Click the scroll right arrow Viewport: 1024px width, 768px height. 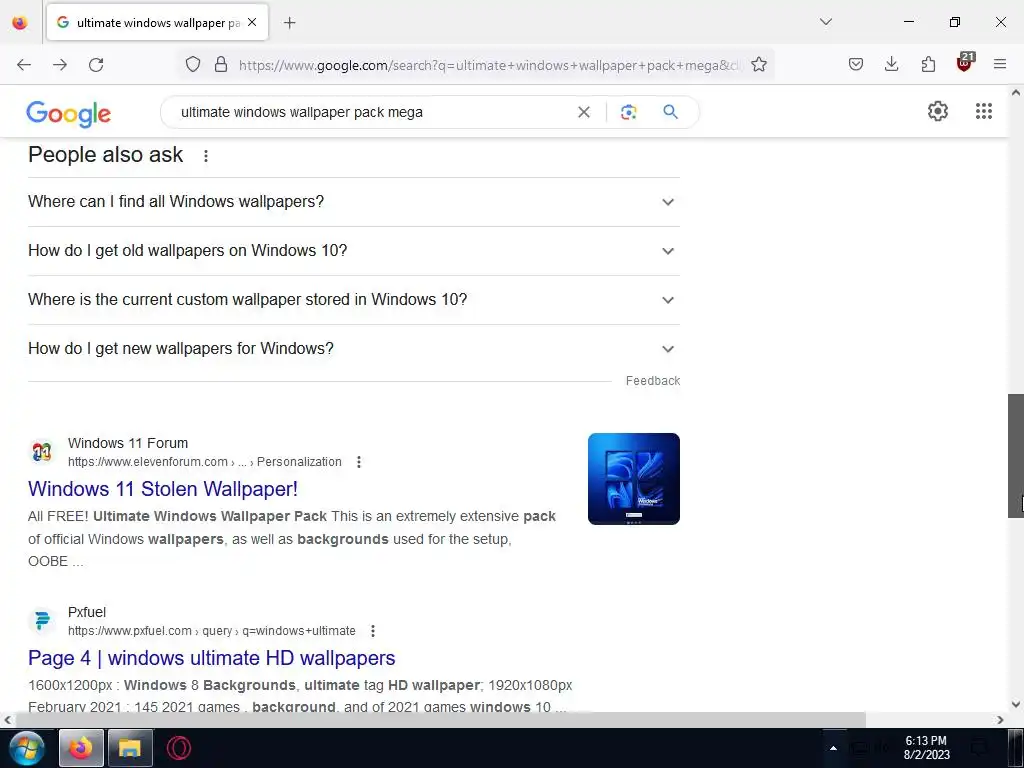(1000, 720)
